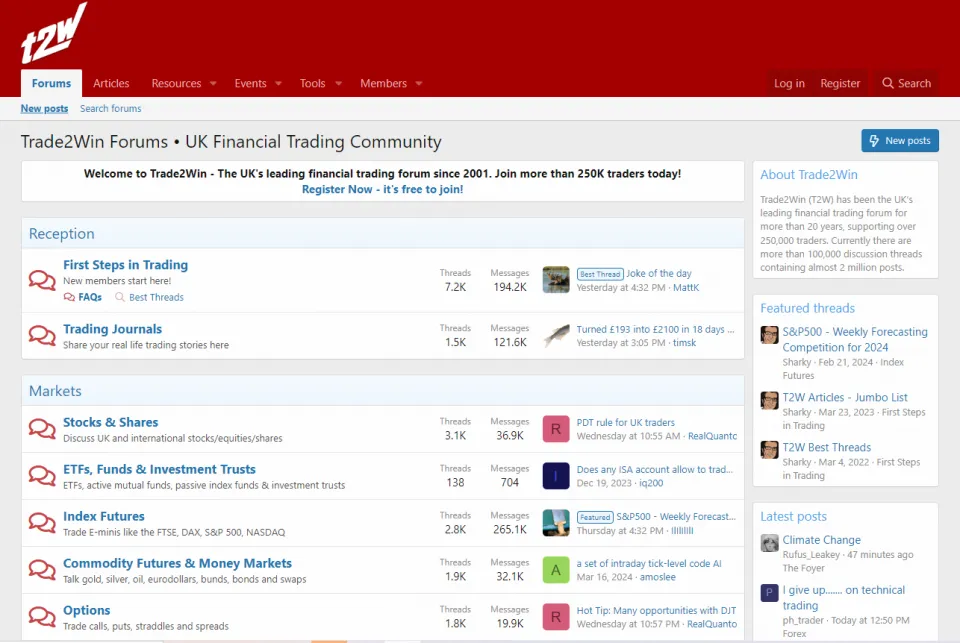Click the green A avatar icon beside amoslee's post

click(x=556, y=569)
